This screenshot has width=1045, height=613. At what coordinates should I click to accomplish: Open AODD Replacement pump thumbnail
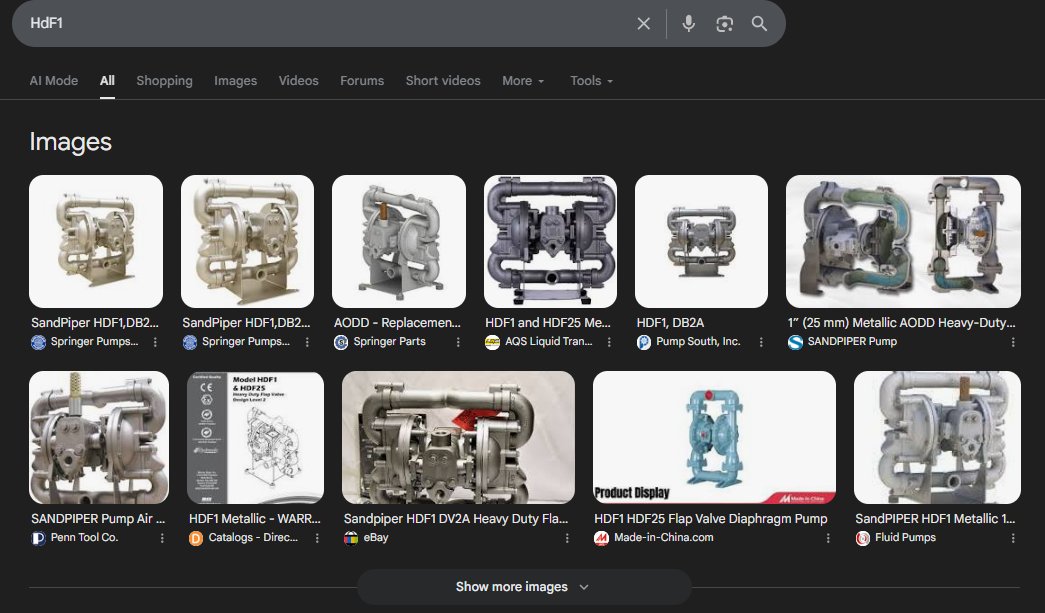tap(399, 241)
